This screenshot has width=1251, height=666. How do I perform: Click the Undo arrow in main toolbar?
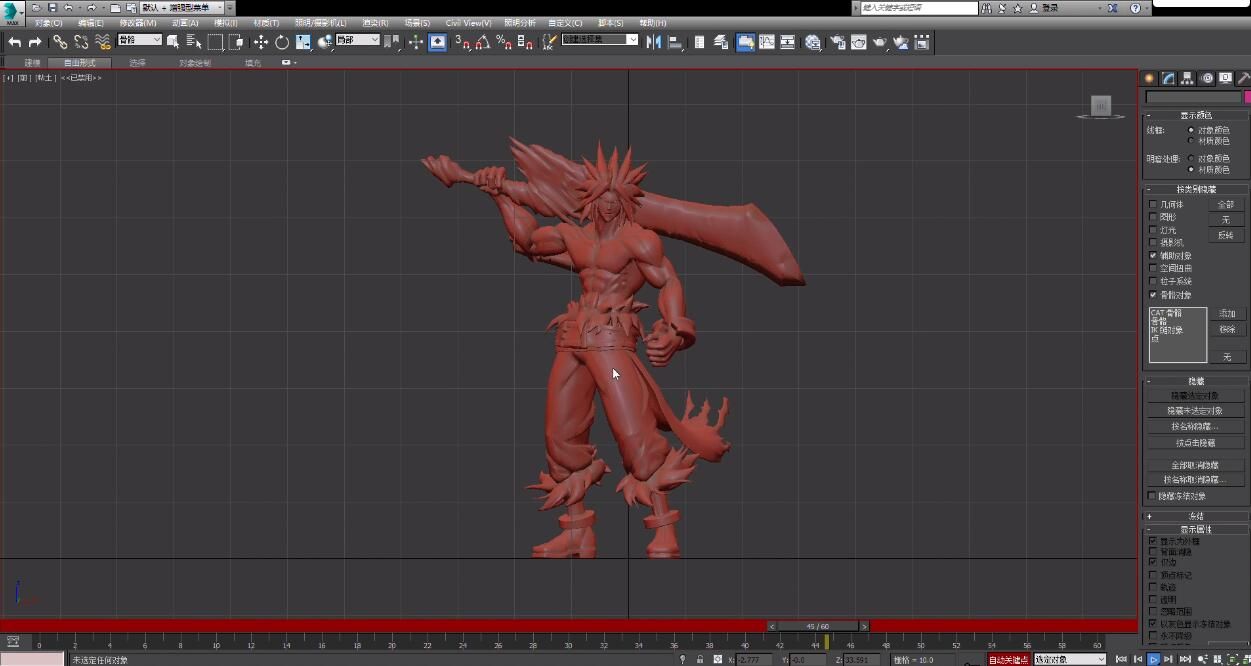(x=14, y=42)
